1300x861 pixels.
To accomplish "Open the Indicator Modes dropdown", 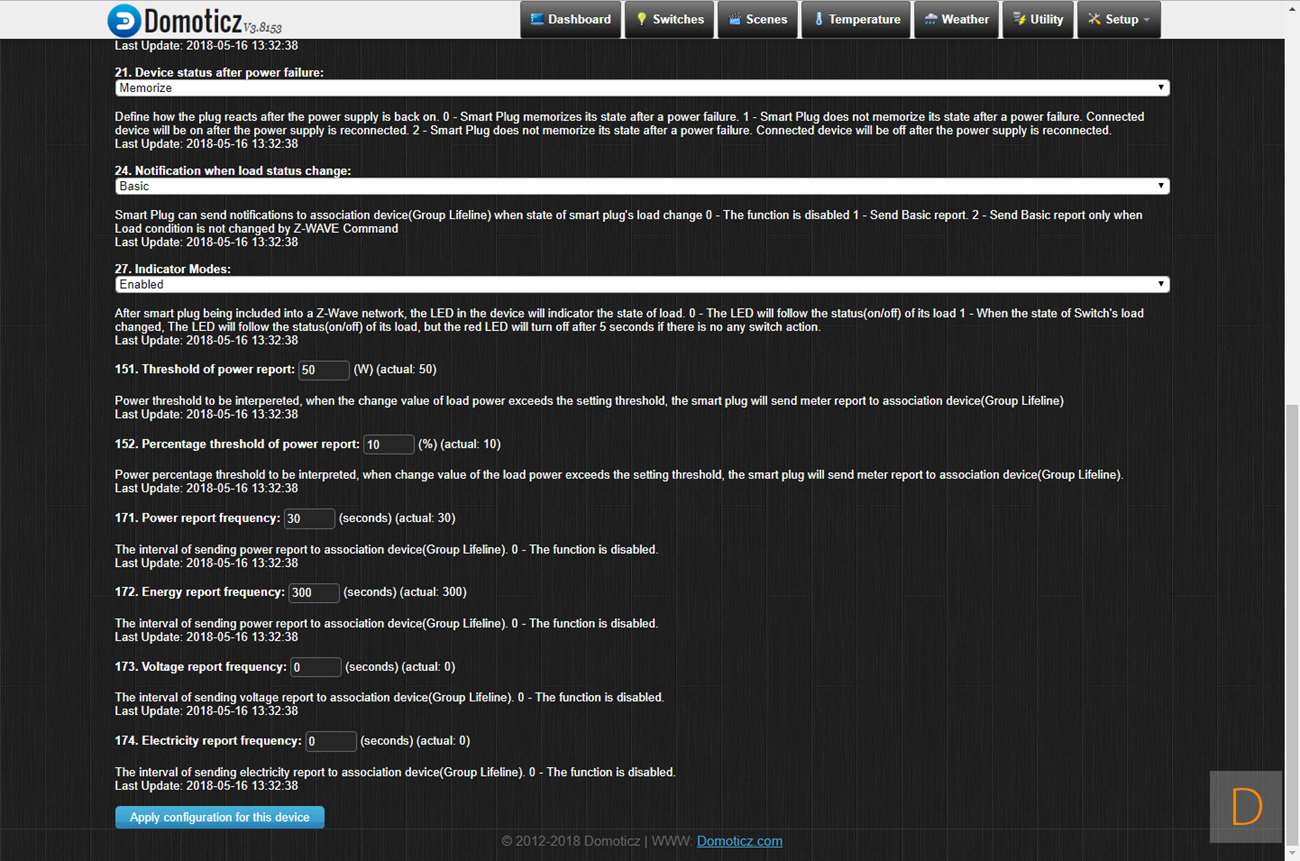I will pyautogui.click(x=642, y=285).
